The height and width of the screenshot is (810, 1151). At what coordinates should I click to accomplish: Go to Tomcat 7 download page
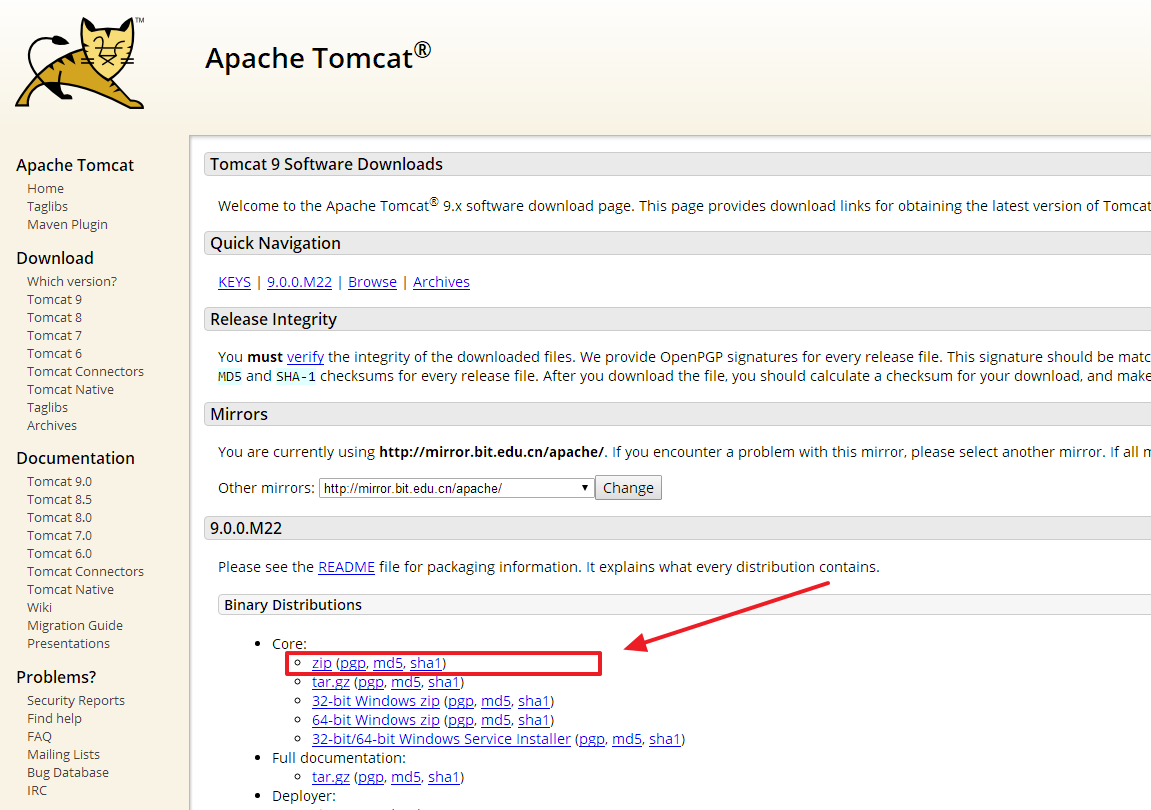tap(54, 336)
